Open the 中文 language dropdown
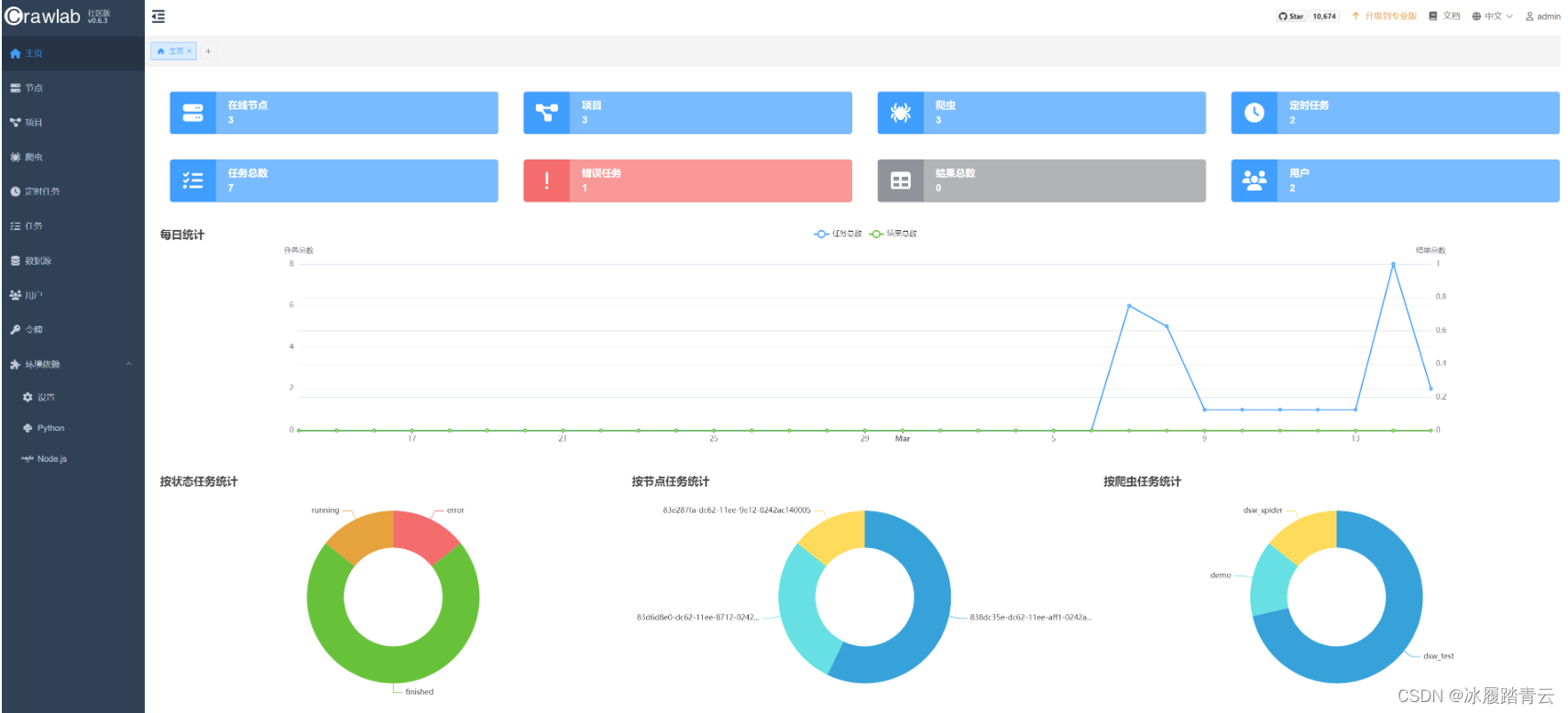 coord(1493,16)
